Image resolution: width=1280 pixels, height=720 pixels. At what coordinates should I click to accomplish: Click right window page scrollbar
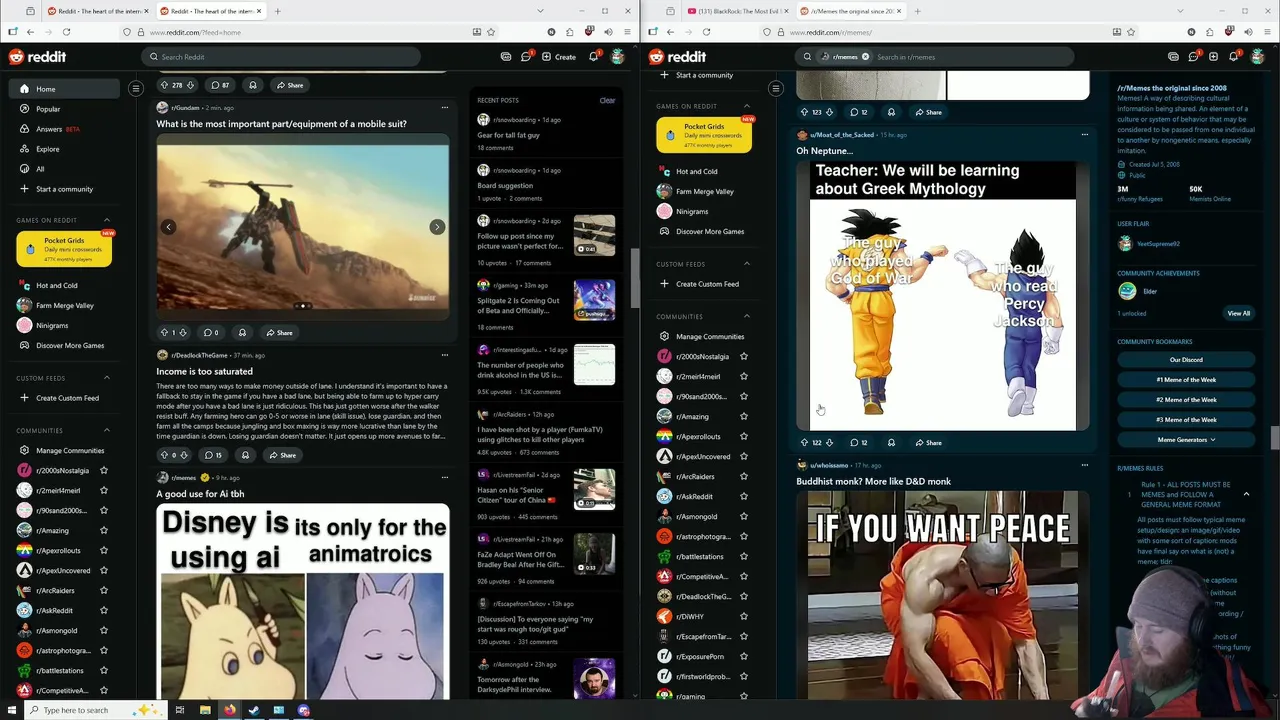click(x=1275, y=439)
